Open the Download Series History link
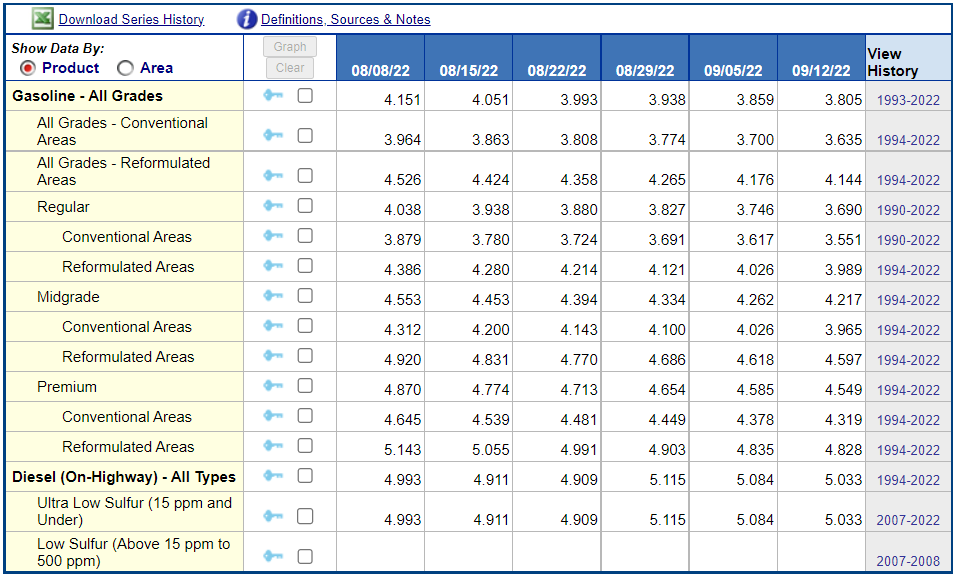Viewport: 953px width, 576px height. click(x=131, y=19)
